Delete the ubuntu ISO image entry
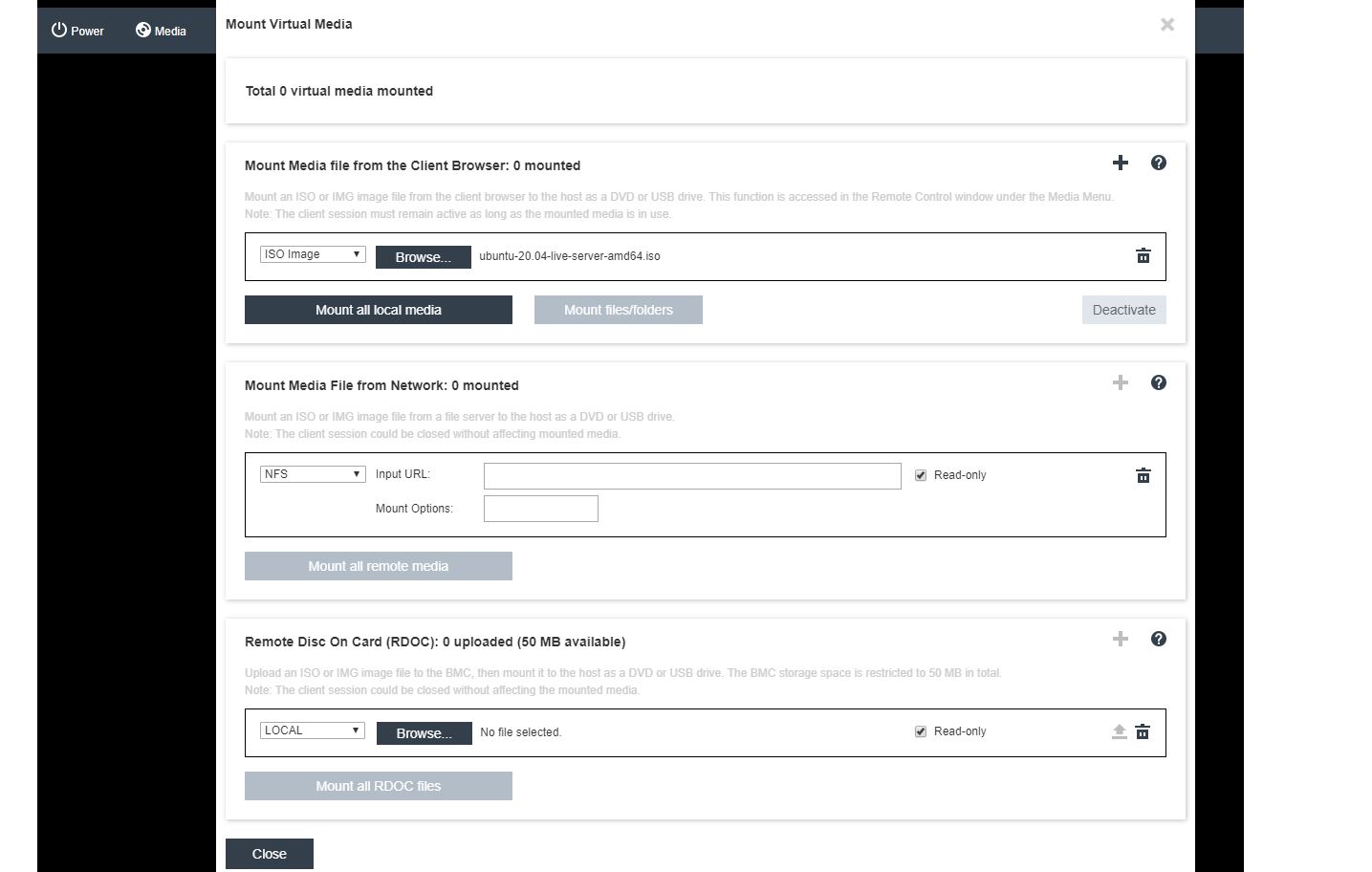 1143,256
